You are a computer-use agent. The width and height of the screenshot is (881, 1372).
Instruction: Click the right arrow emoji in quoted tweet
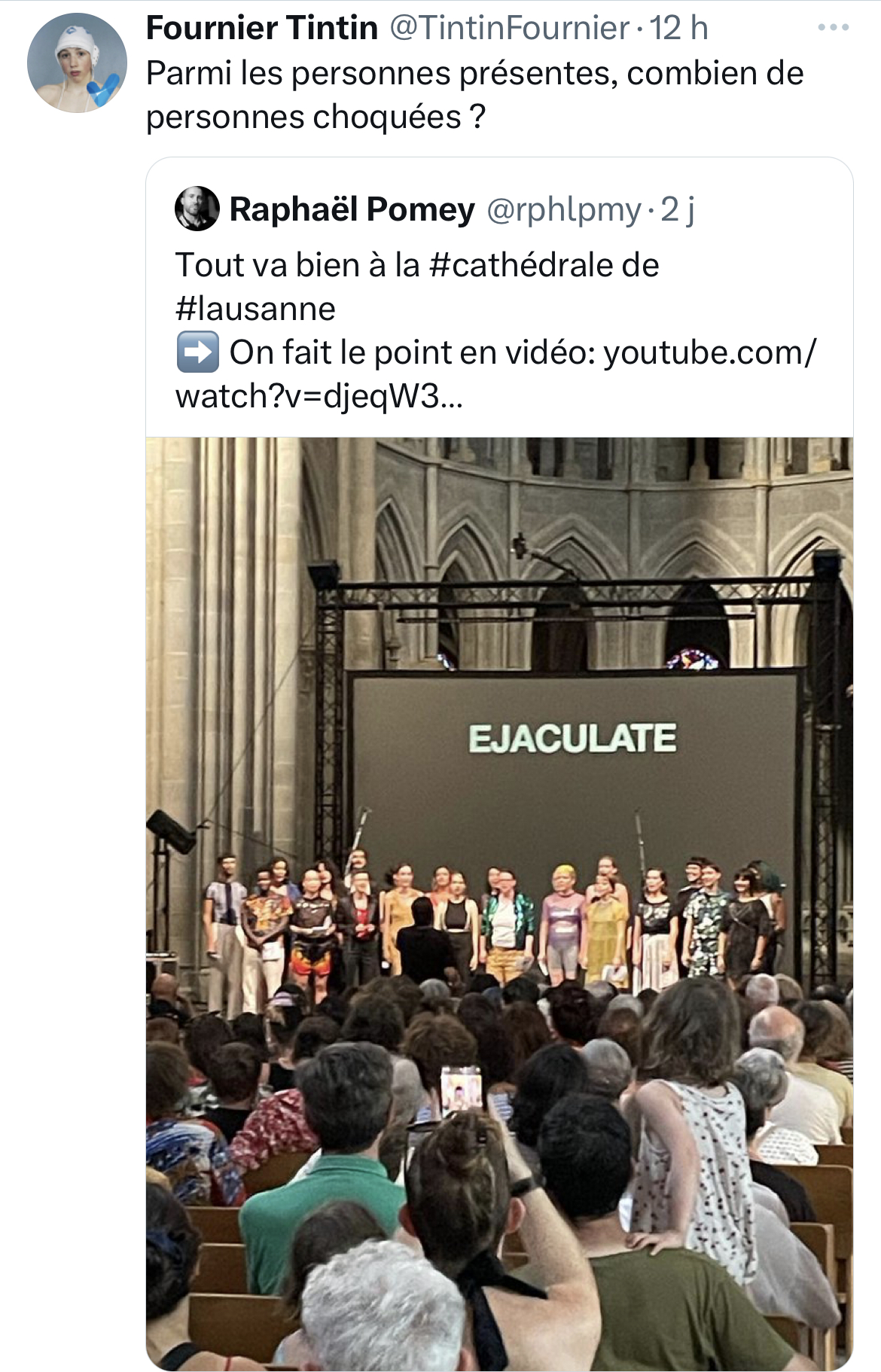197,352
